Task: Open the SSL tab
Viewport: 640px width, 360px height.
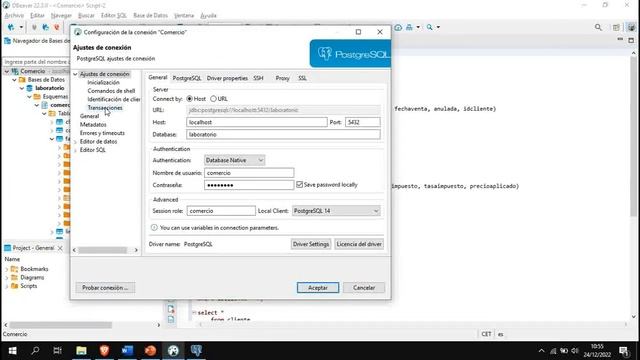Action: click(x=302, y=78)
